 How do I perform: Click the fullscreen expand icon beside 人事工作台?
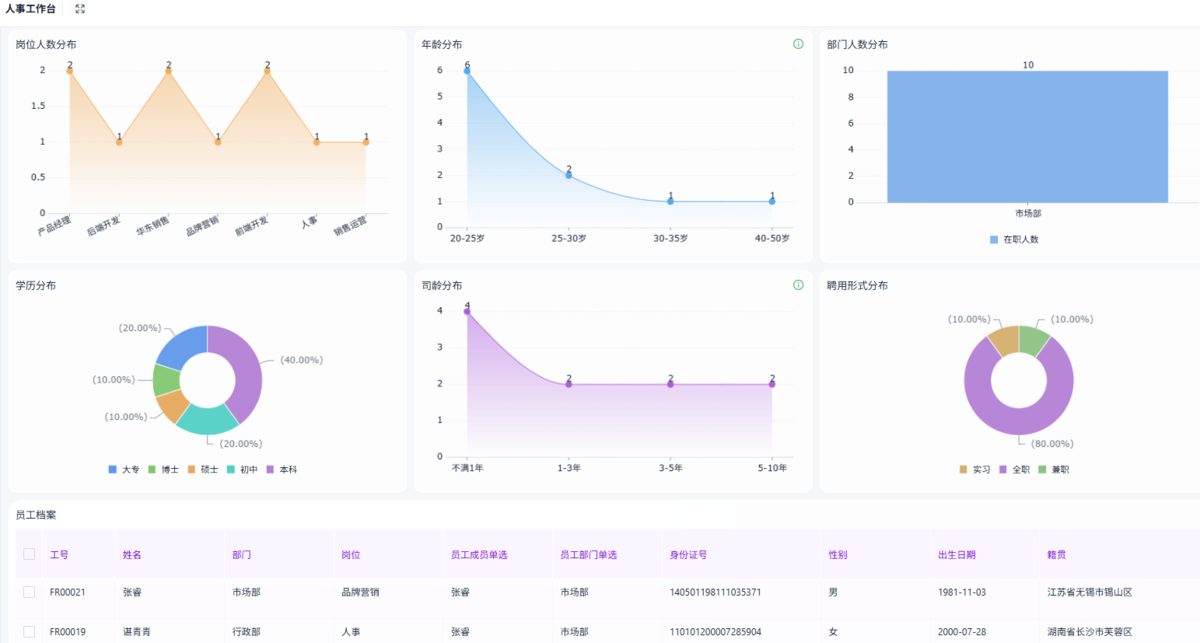point(80,8)
